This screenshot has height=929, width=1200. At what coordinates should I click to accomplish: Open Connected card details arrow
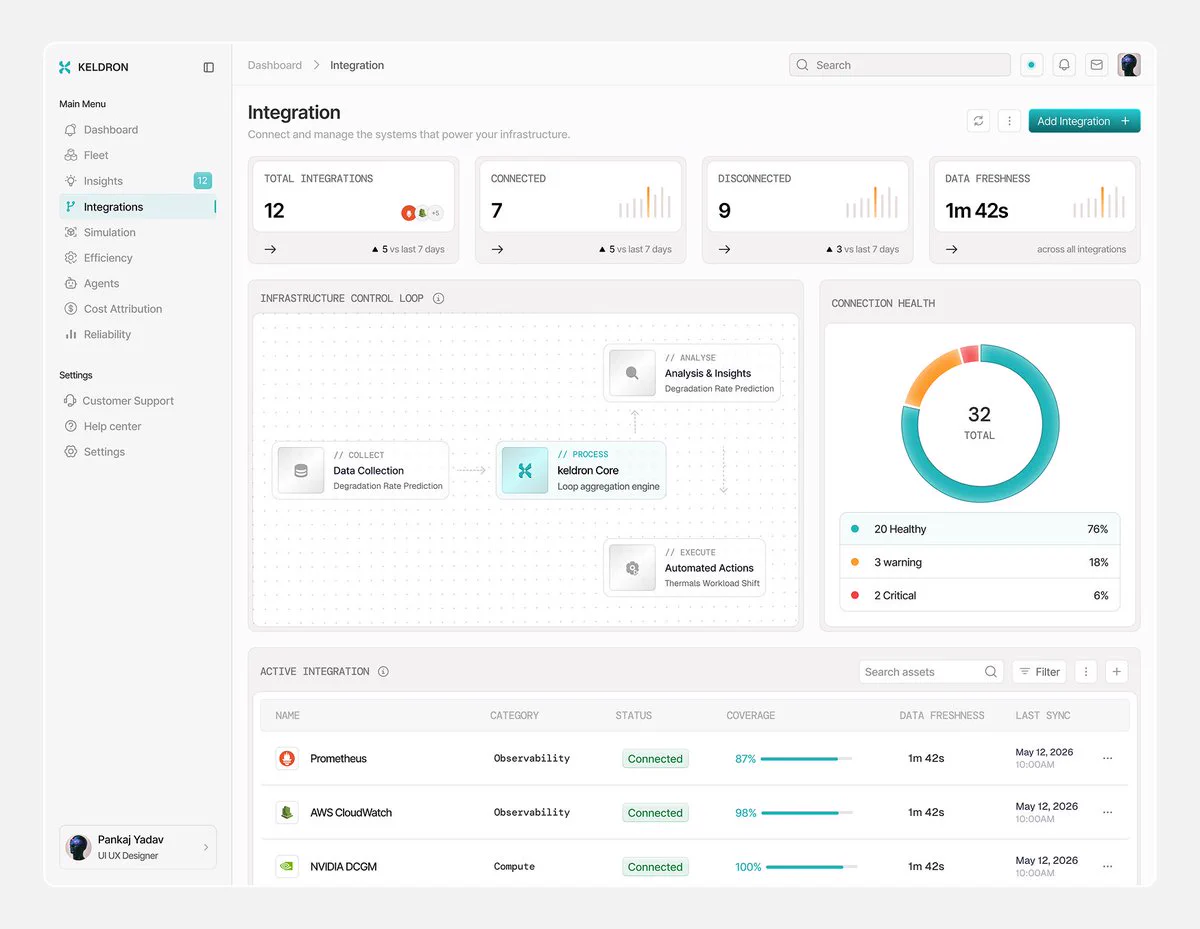498,249
